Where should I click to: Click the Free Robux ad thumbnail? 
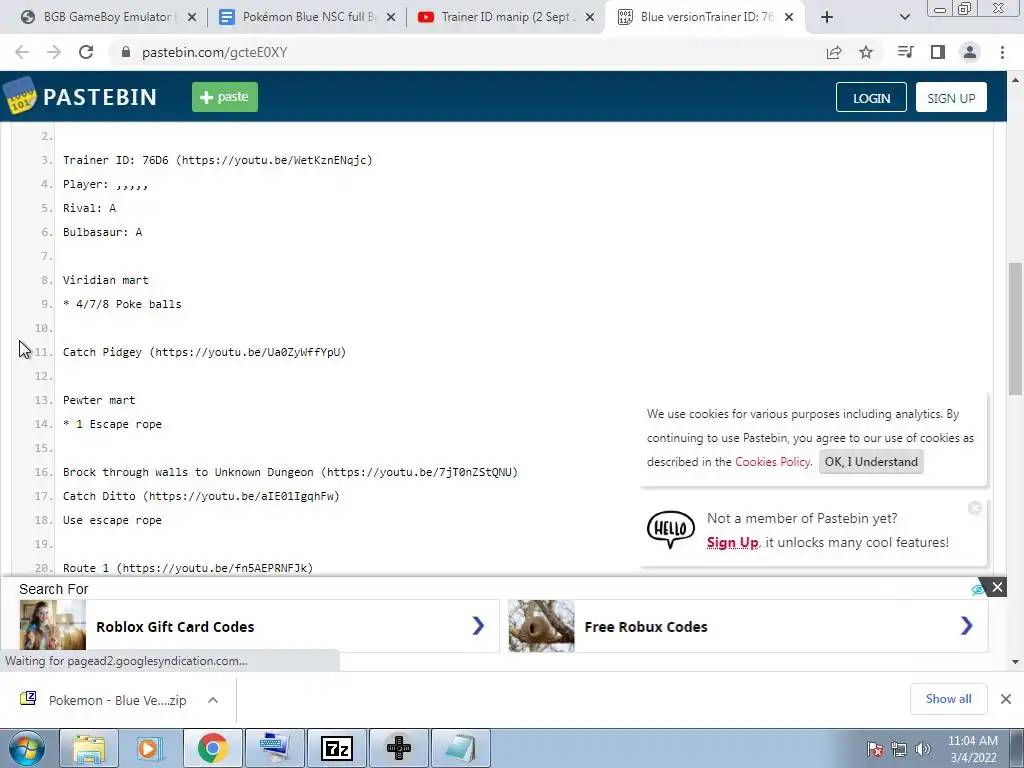click(541, 626)
